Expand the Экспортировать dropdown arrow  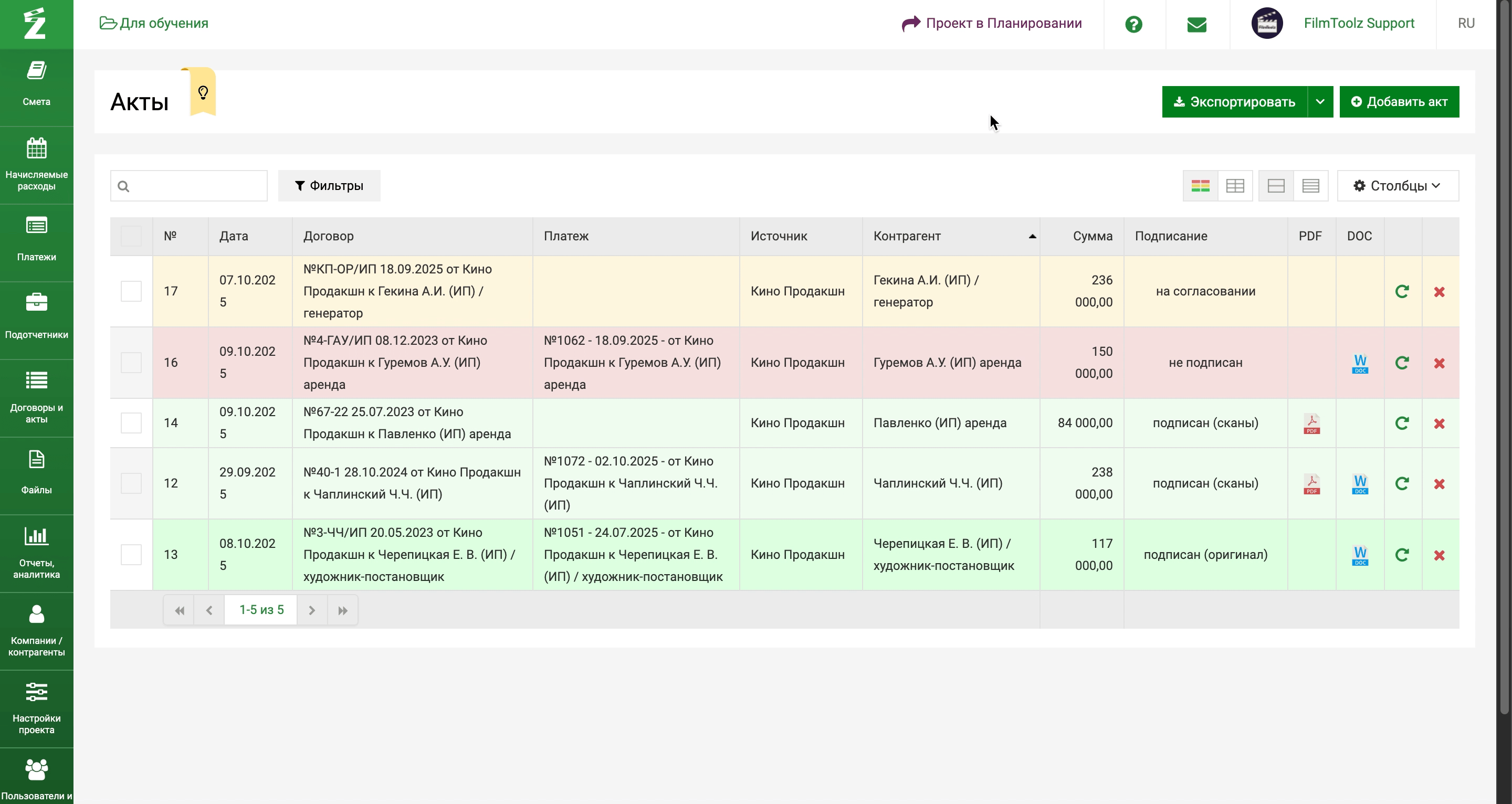(x=1319, y=101)
